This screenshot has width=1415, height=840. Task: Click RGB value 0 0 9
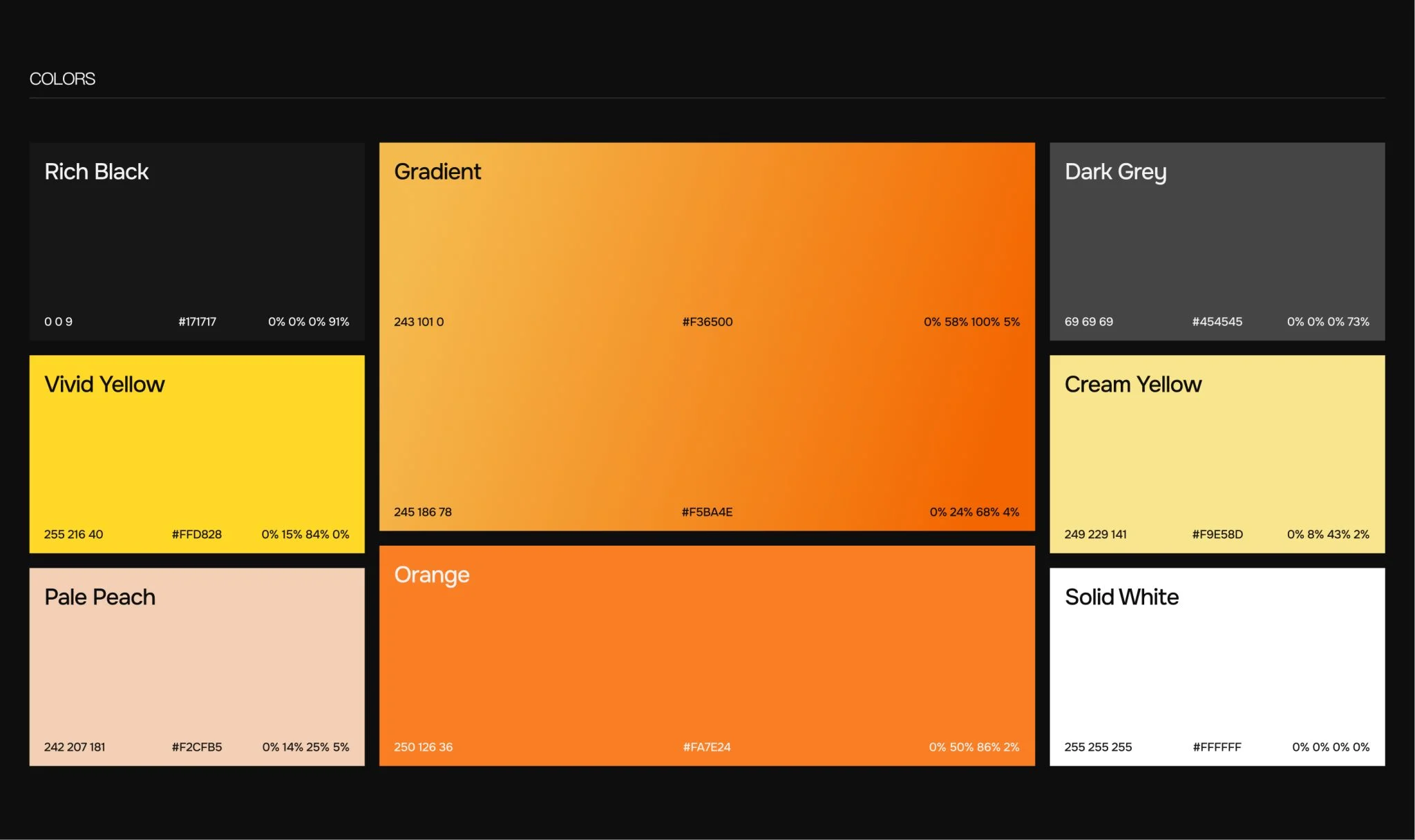(58, 321)
